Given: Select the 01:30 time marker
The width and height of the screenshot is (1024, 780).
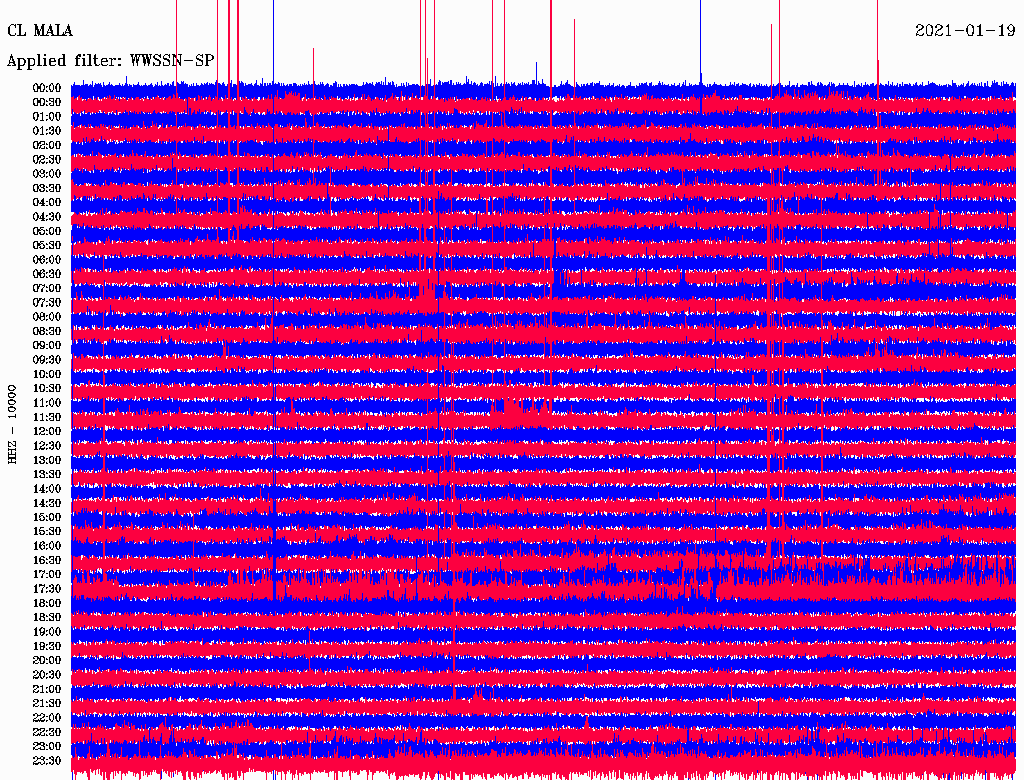Looking at the screenshot, I should (x=47, y=131).
